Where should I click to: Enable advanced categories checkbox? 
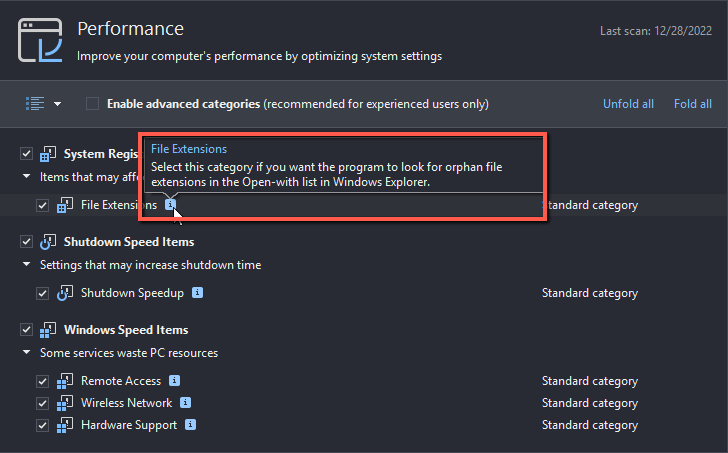[92, 104]
